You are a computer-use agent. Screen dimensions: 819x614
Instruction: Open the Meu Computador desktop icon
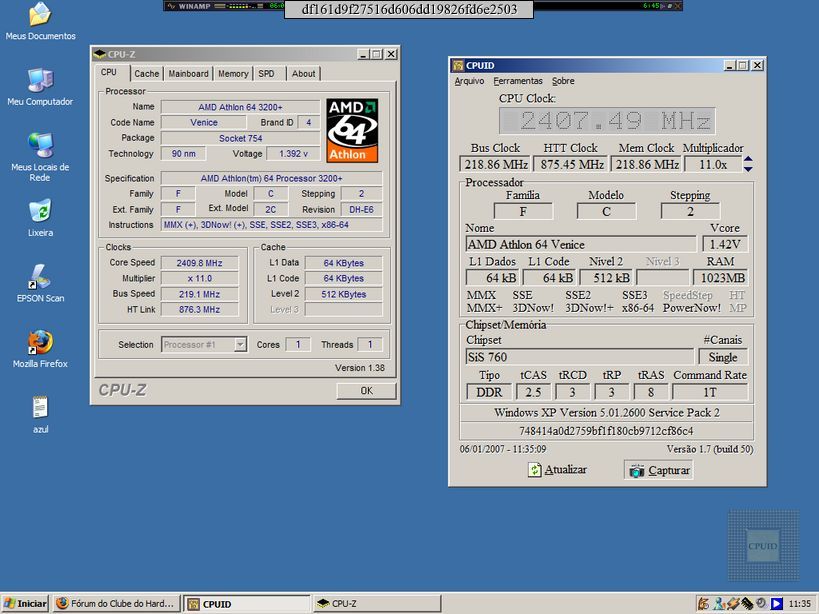pyautogui.click(x=40, y=81)
